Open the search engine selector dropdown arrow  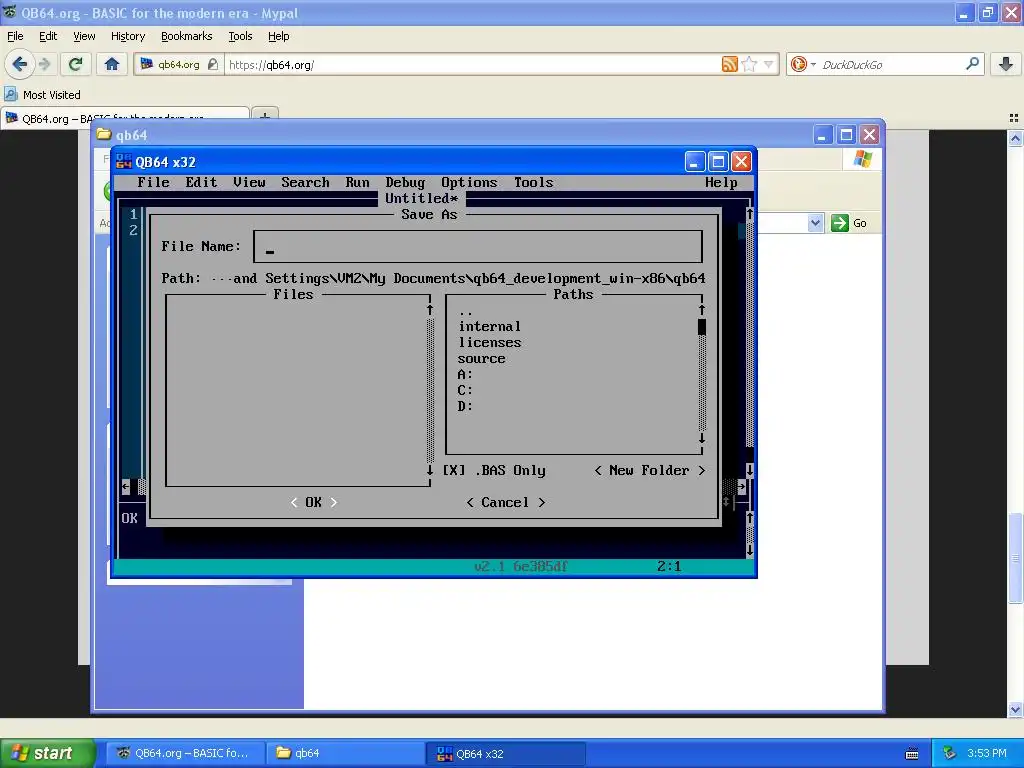pyautogui.click(x=813, y=64)
